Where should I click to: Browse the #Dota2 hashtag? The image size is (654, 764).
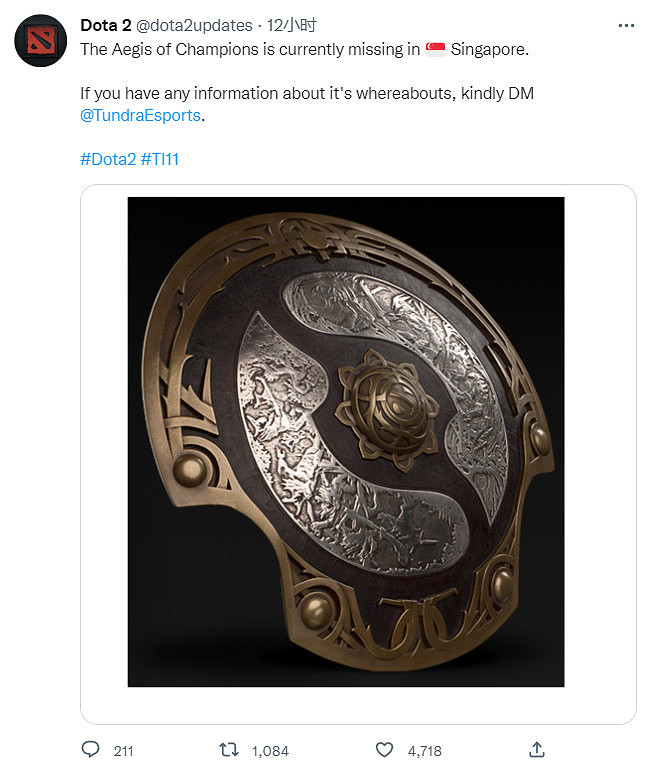(x=108, y=159)
